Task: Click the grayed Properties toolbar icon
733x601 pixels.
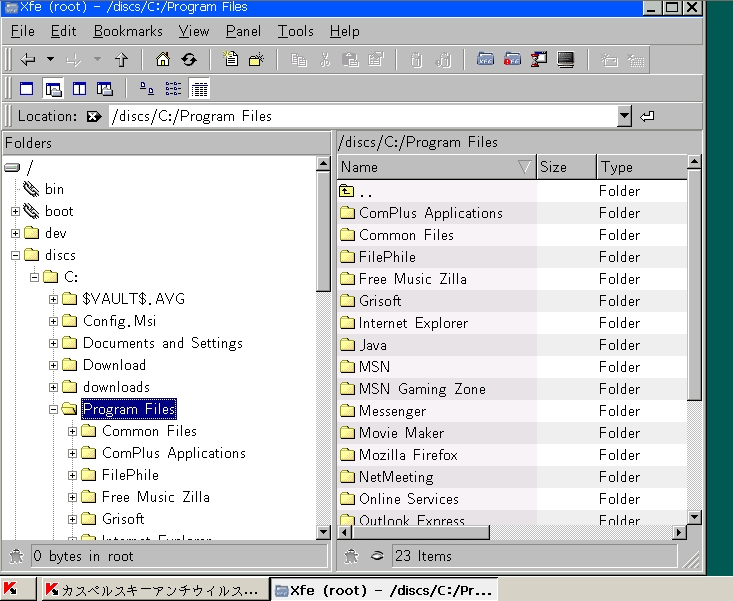Action: tap(376, 60)
